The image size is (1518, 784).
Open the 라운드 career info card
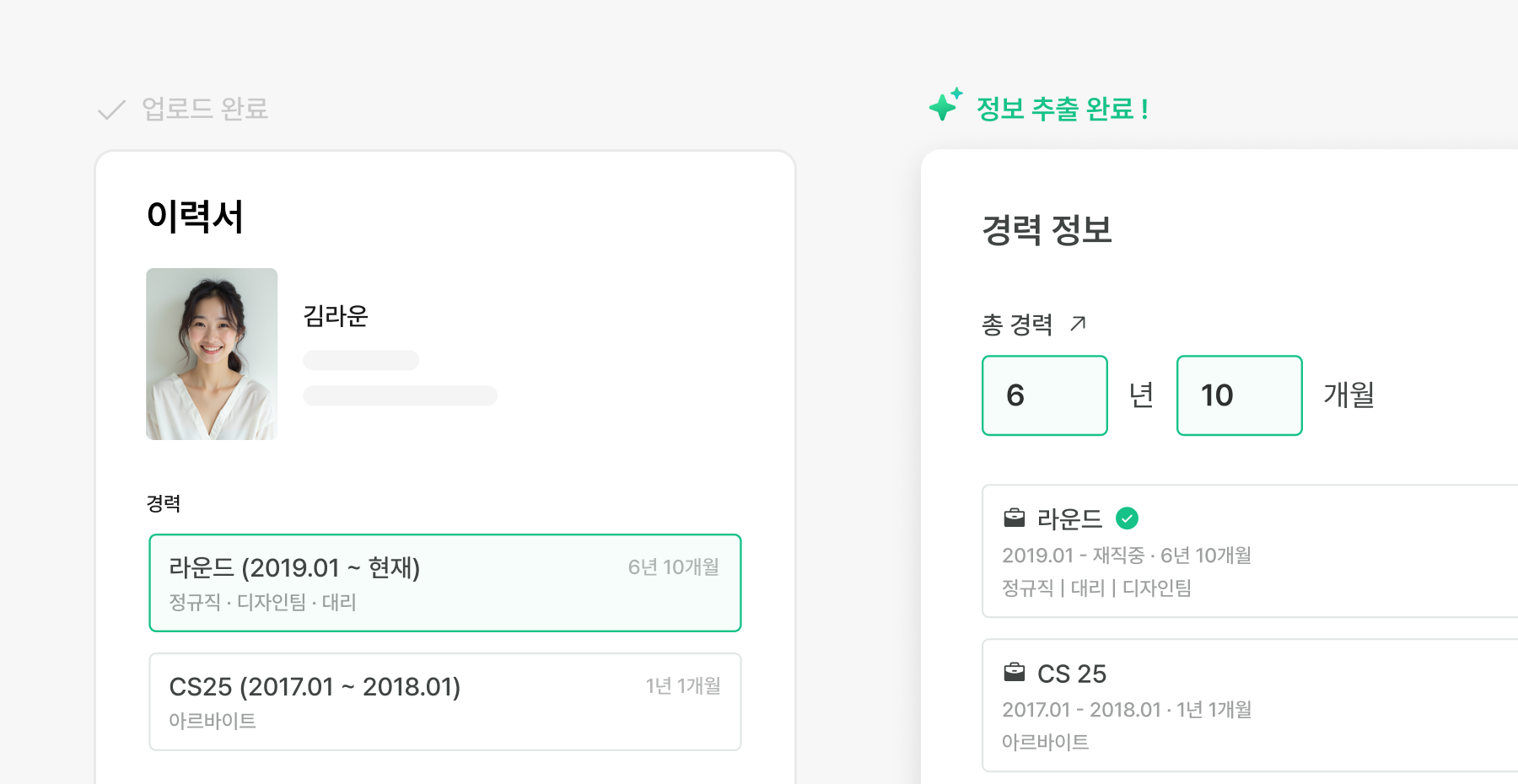point(1248,551)
